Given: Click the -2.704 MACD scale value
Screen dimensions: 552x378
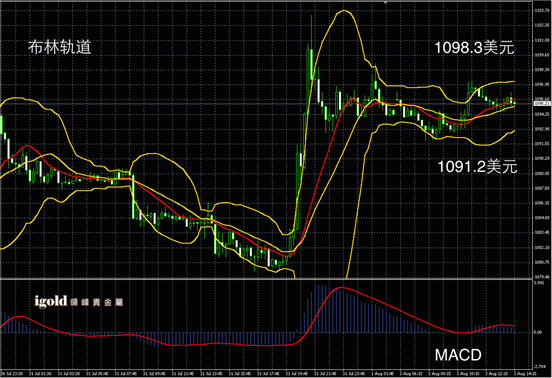Looking at the screenshot, I should click(539, 367).
